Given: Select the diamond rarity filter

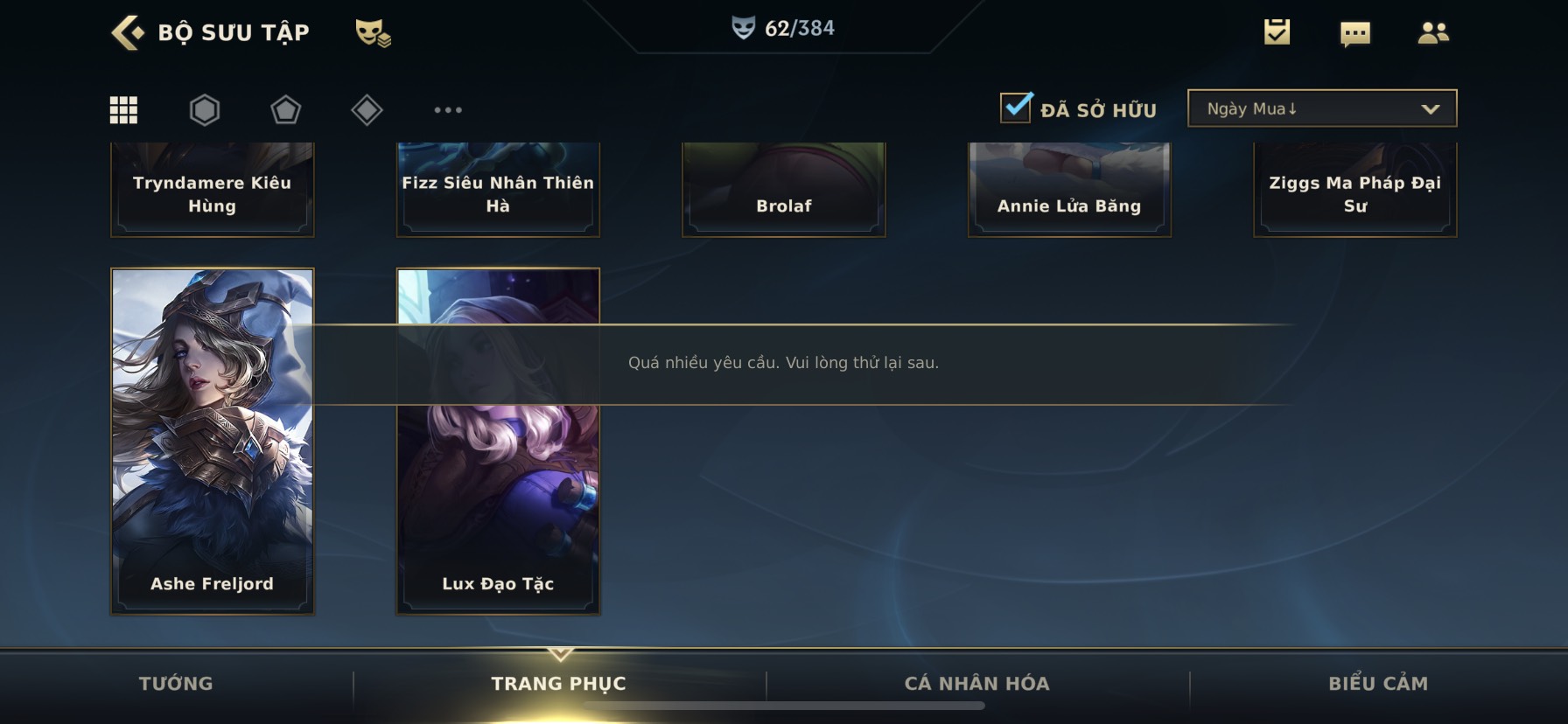Looking at the screenshot, I should 367,110.
